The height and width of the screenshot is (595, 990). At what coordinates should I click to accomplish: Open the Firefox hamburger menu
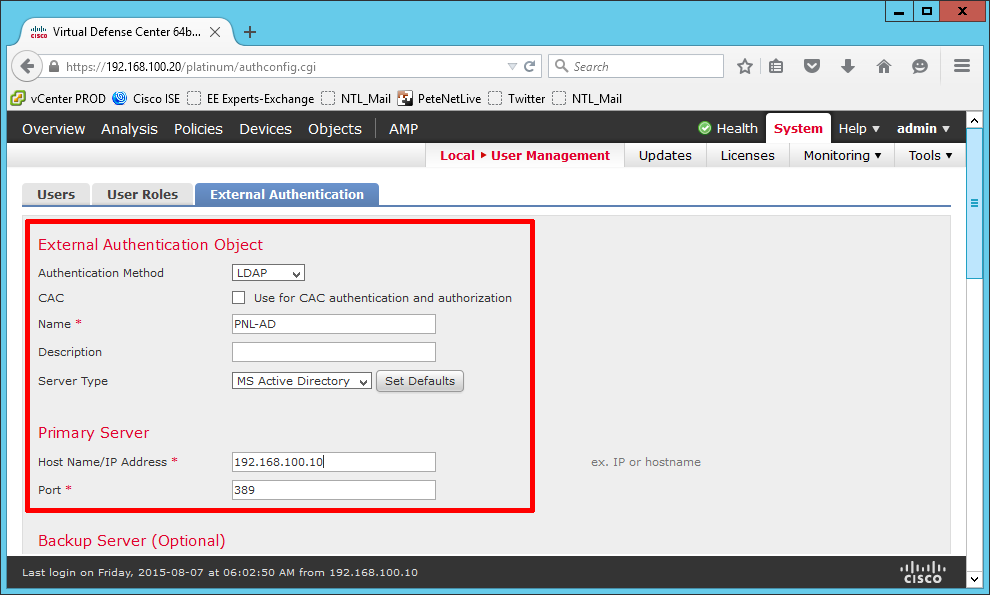[962, 66]
